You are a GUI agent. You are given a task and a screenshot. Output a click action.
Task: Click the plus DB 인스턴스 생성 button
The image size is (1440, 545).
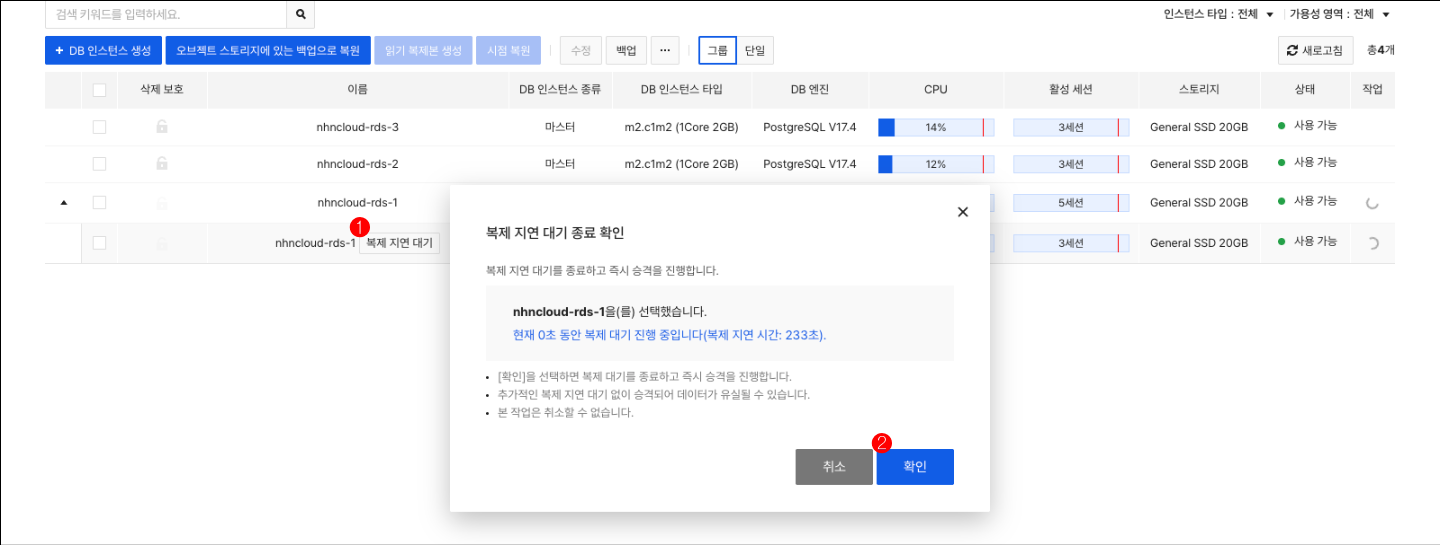(x=102, y=50)
